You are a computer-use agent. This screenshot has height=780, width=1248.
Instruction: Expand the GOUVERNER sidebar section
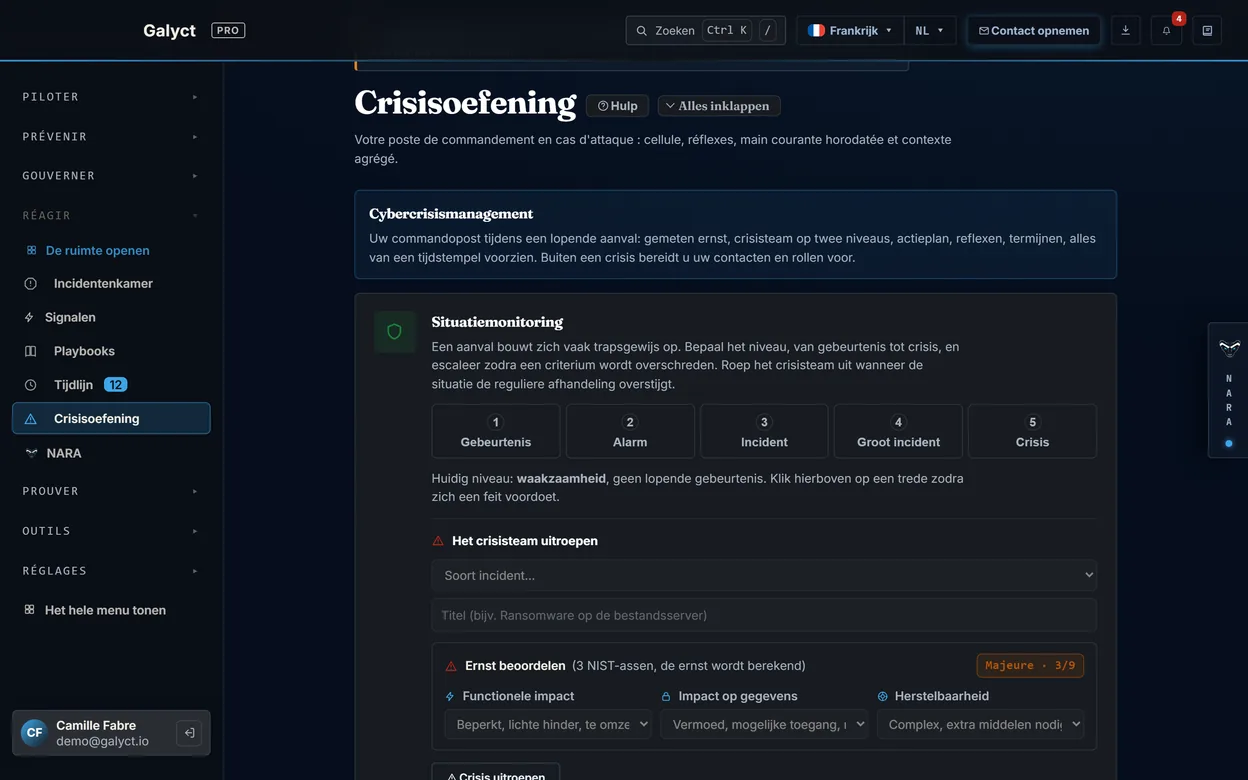(x=111, y=176)
